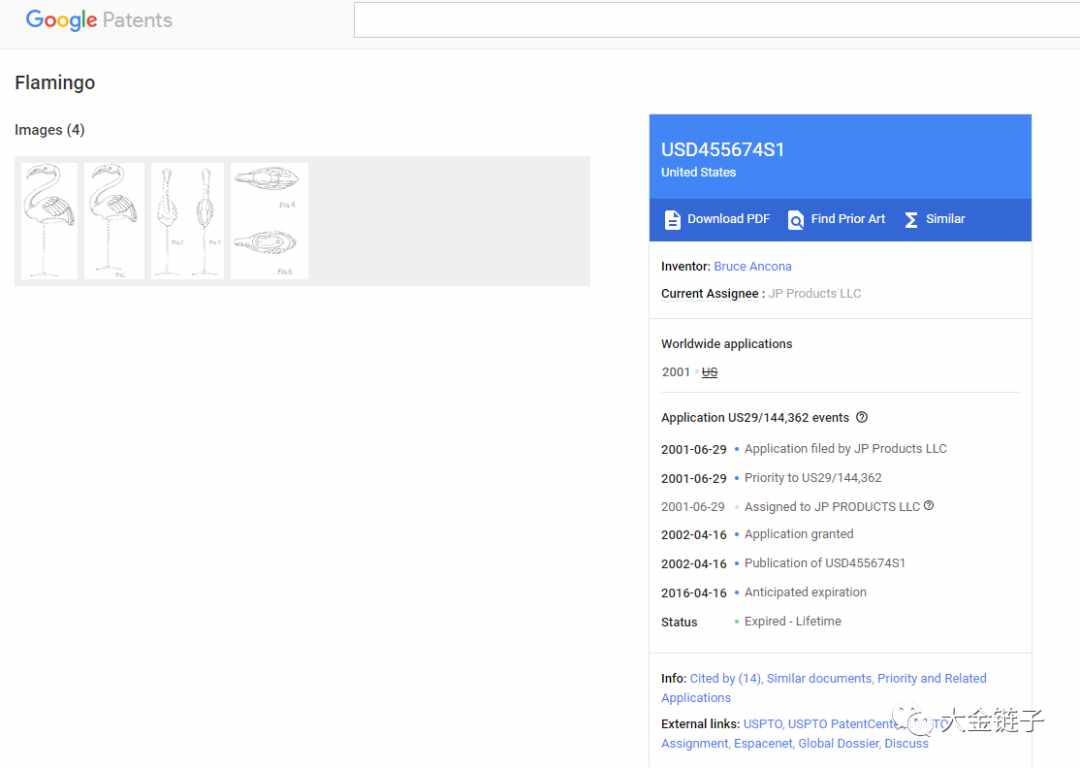
Task: Click the Expired - Lifetime status
Action: click(x=793, y=621)
